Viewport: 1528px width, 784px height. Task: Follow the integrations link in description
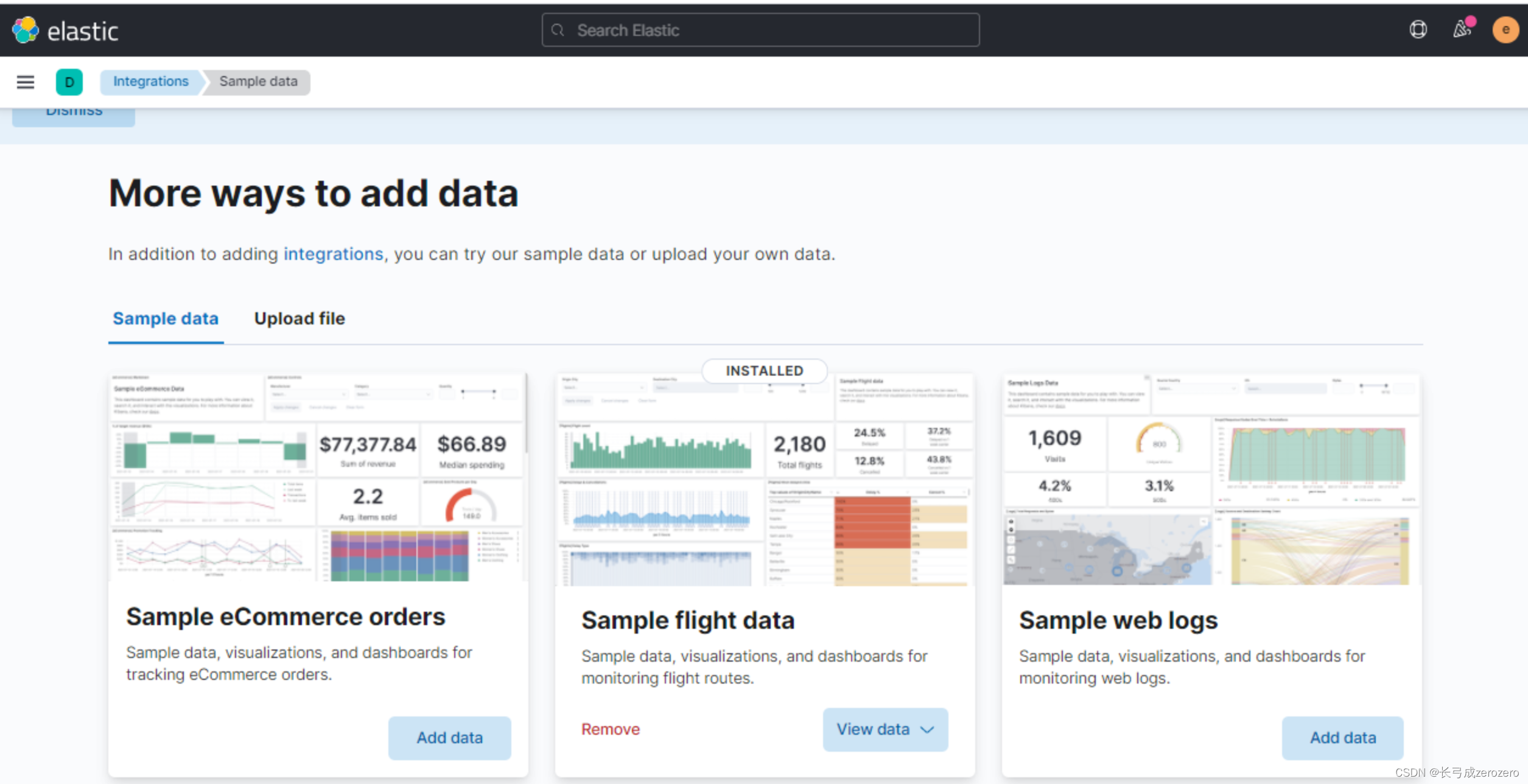tap(333, 254)
